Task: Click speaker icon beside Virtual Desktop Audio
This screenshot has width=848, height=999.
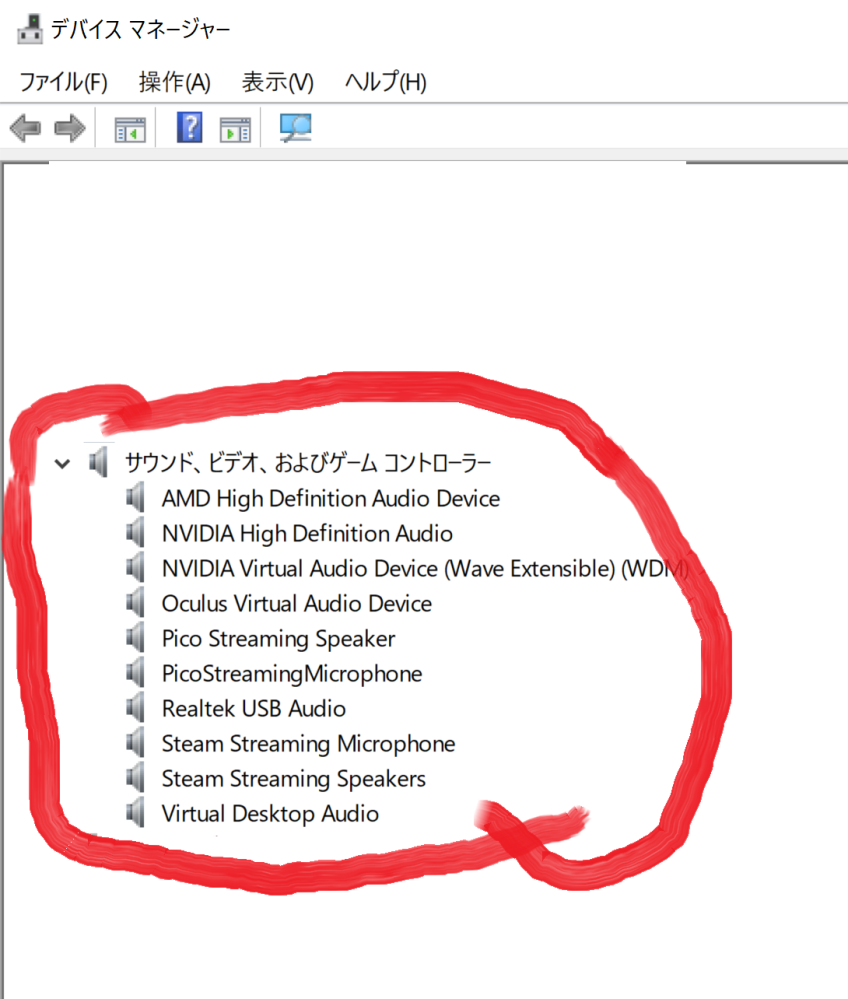Action: tap(135, 813)
